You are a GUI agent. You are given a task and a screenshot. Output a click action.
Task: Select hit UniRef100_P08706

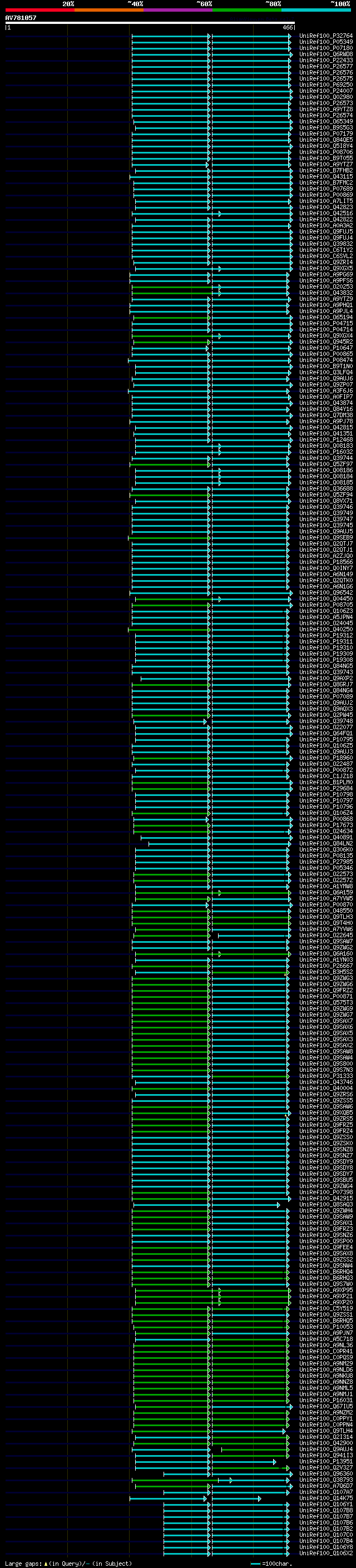pos(325,152)
